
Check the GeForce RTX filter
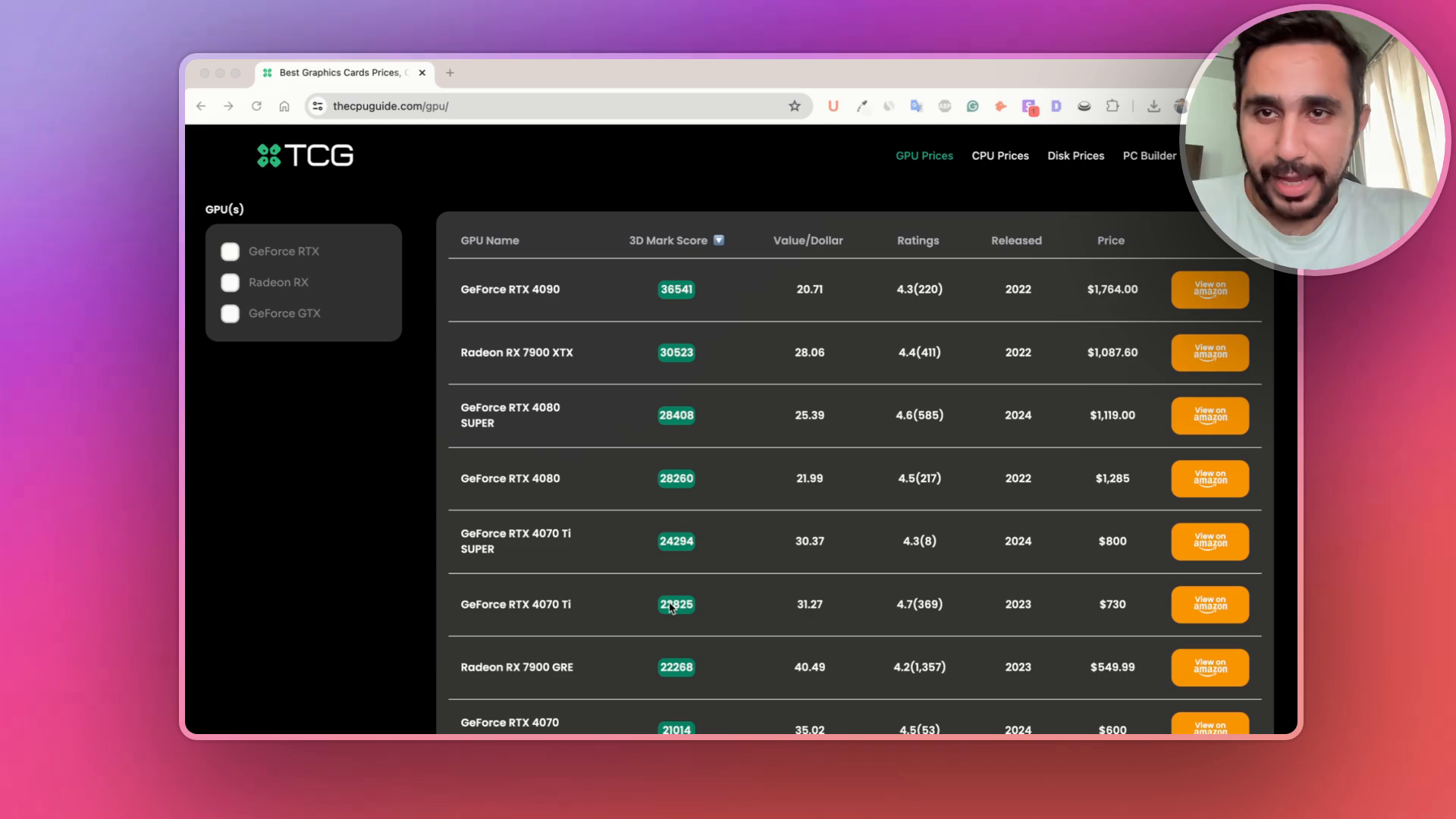230,252
